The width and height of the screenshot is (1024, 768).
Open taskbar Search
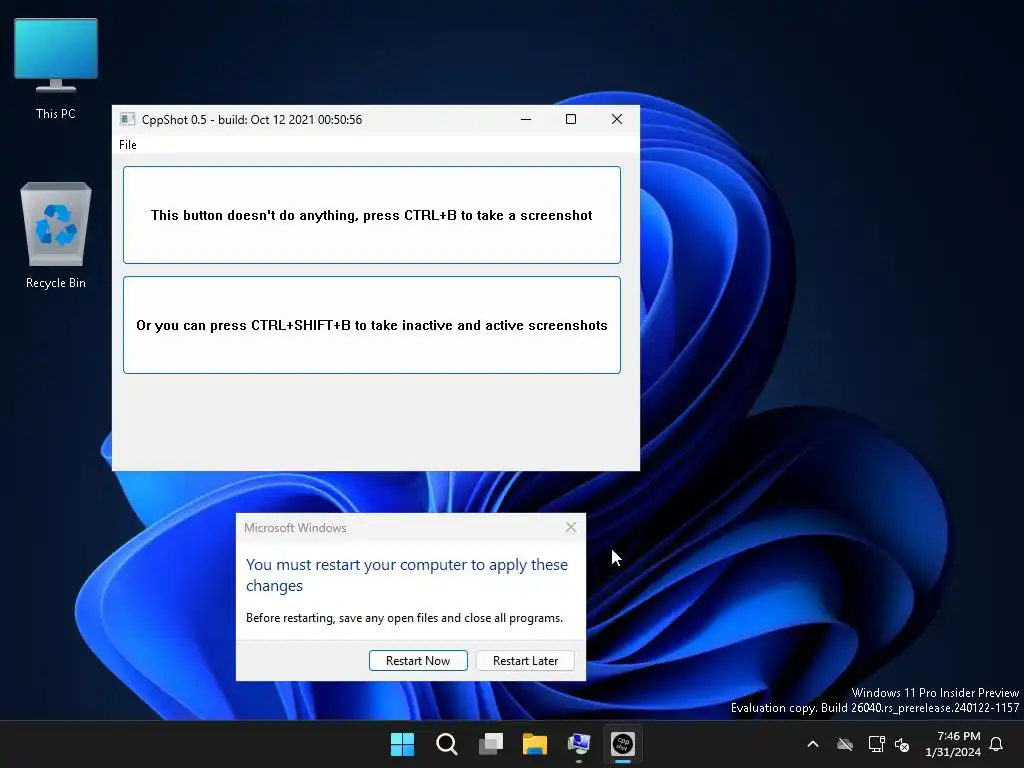click(447, 744)
